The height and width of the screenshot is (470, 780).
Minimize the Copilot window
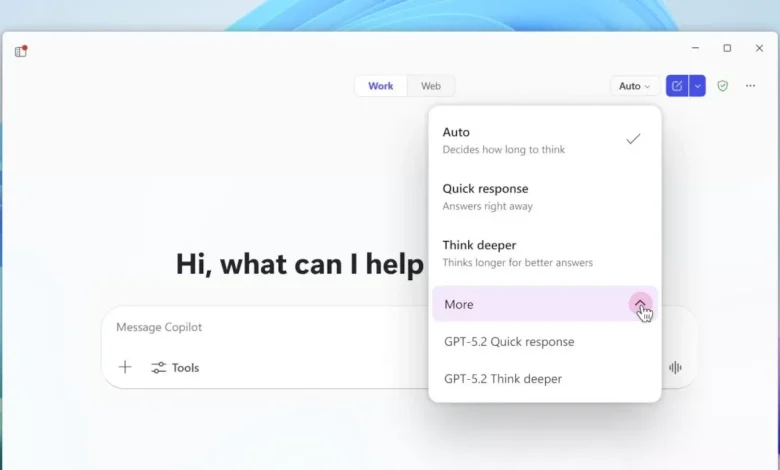point(695,48)
